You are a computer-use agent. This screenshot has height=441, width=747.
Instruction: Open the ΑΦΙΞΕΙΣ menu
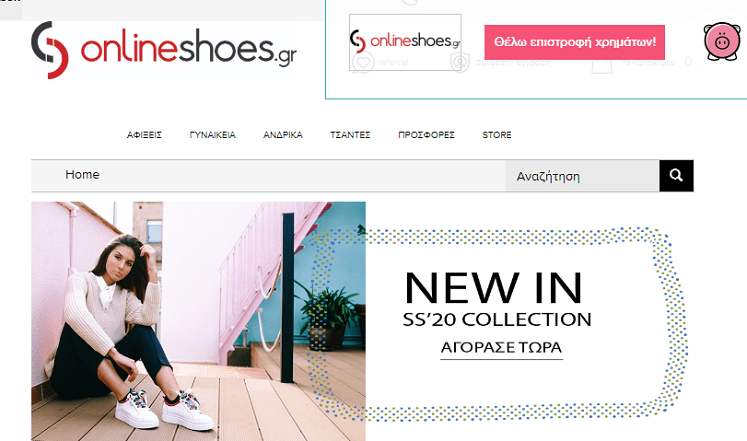pos(144,135)
